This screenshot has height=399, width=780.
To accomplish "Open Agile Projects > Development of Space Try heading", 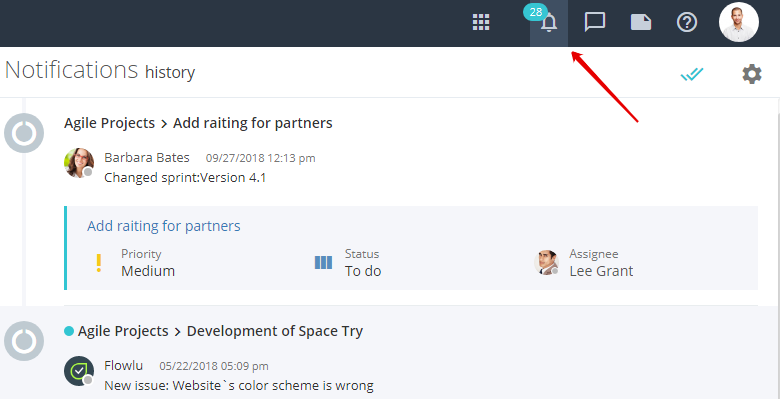I will pos(220,331).
